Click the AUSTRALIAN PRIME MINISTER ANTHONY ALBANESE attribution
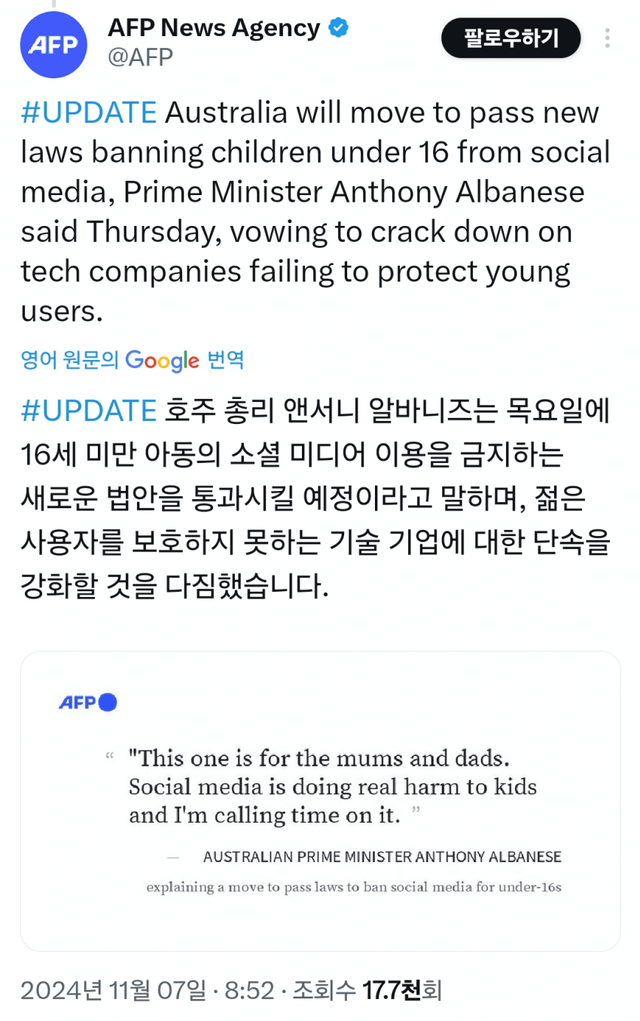640x1021 pixels. [382, 857]
